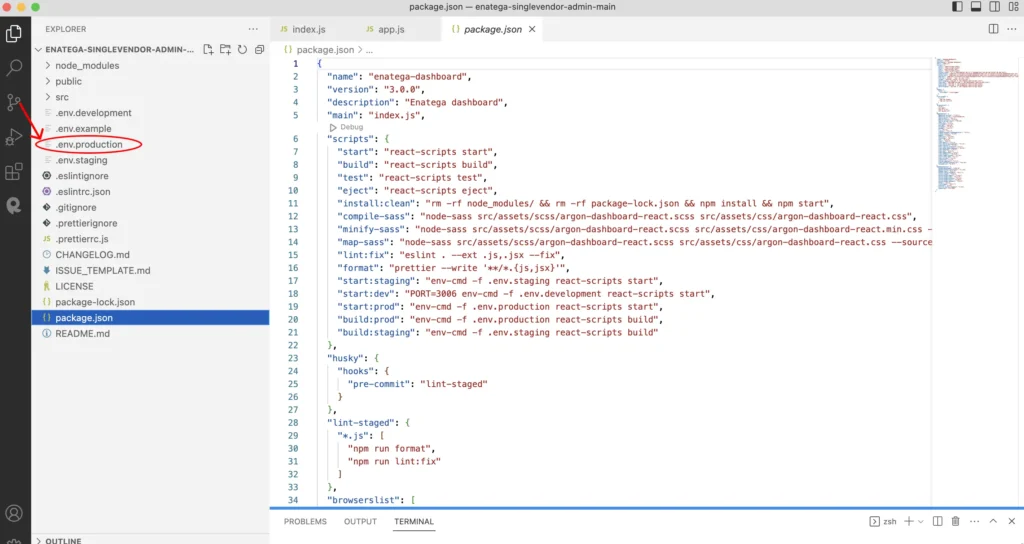The width and height of the screenshot is (1024, 544).
Task: Open the Source Control view
Action: click(15, 102)
